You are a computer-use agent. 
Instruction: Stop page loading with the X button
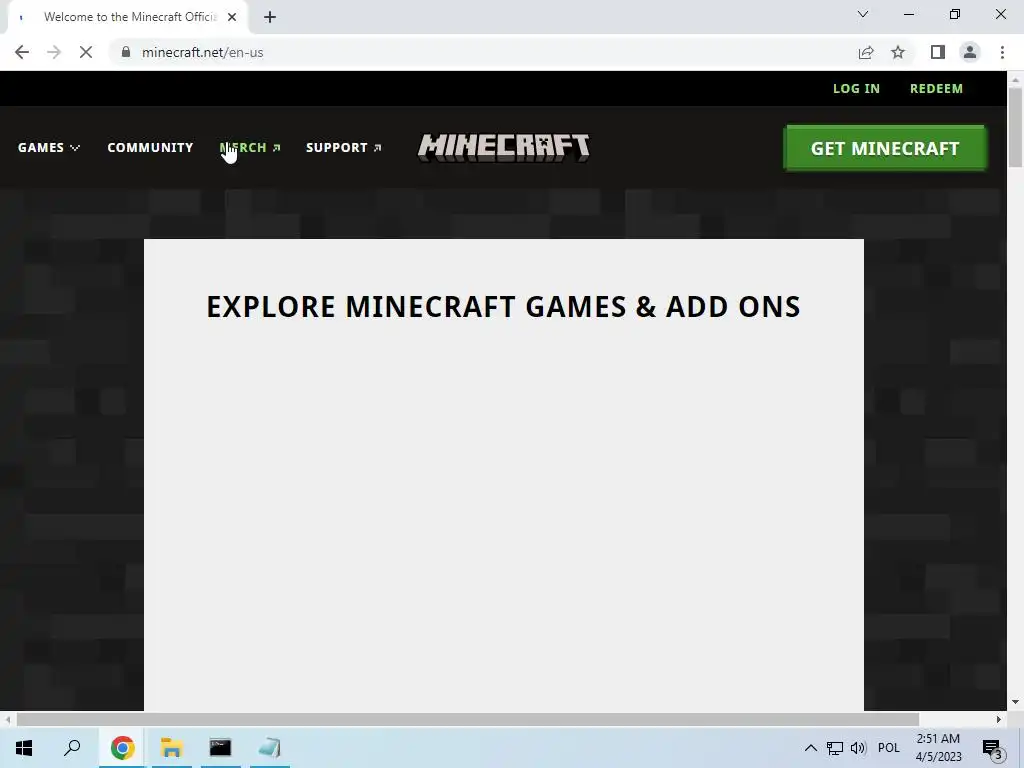[x=86, y=52]
